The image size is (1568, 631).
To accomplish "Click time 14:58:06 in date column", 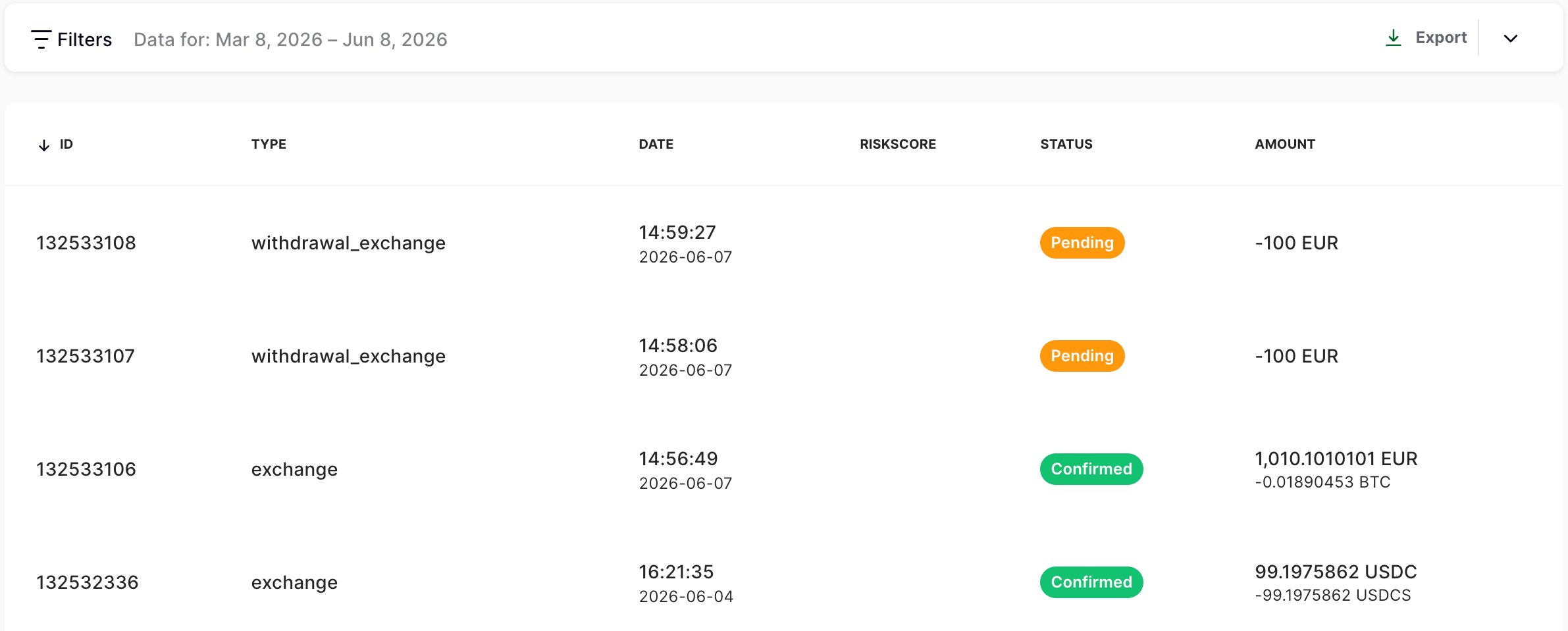I will pos(678,345).
